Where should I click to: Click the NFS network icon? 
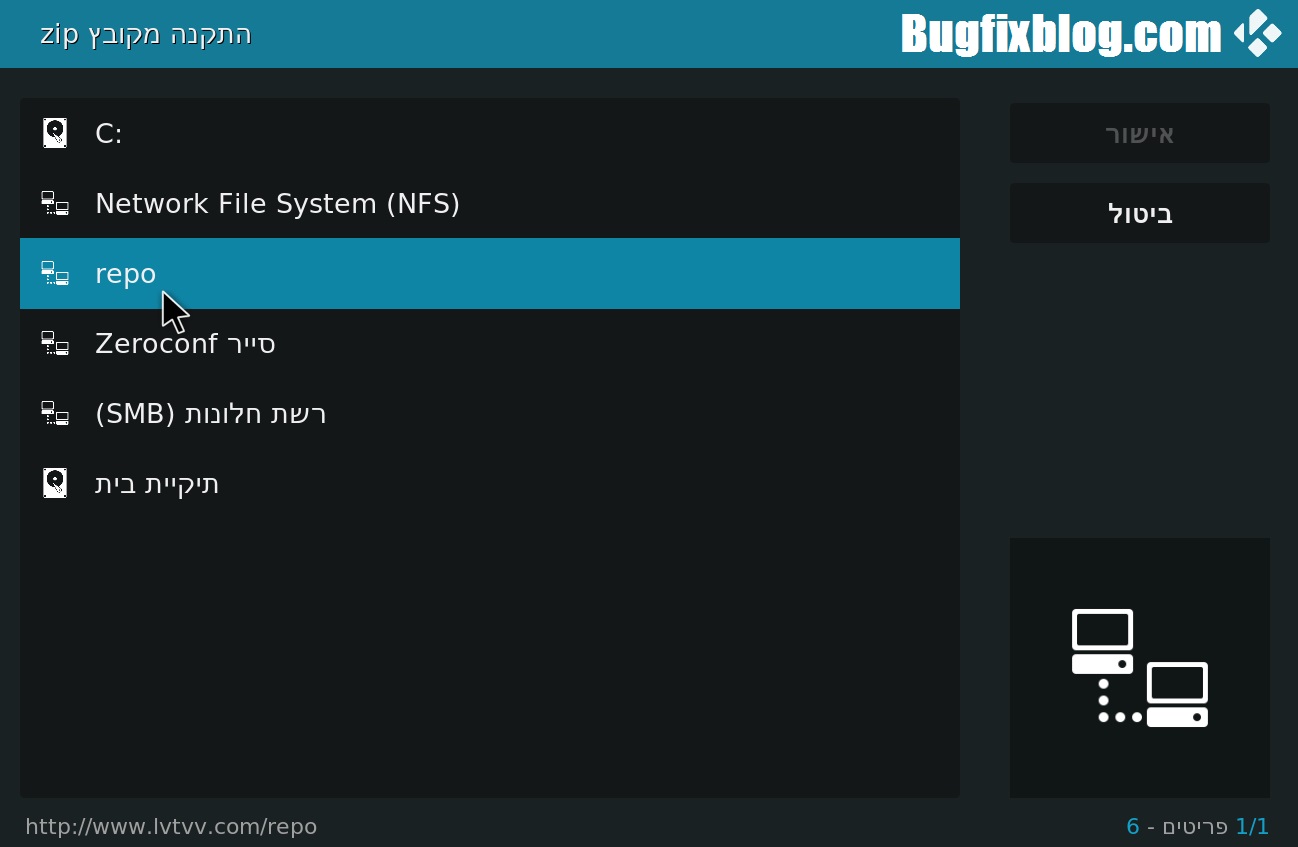[x=55, y=204]
